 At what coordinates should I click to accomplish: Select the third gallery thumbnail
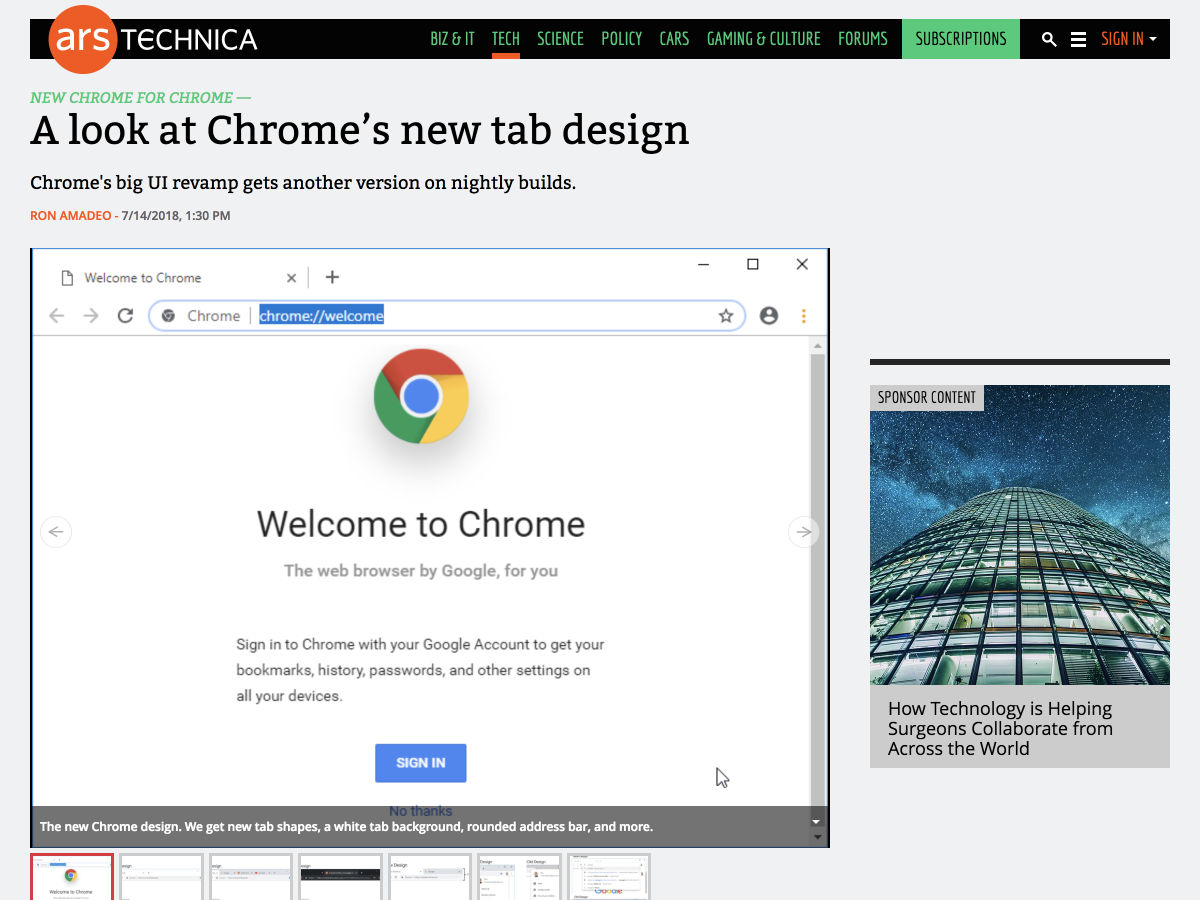251,877
